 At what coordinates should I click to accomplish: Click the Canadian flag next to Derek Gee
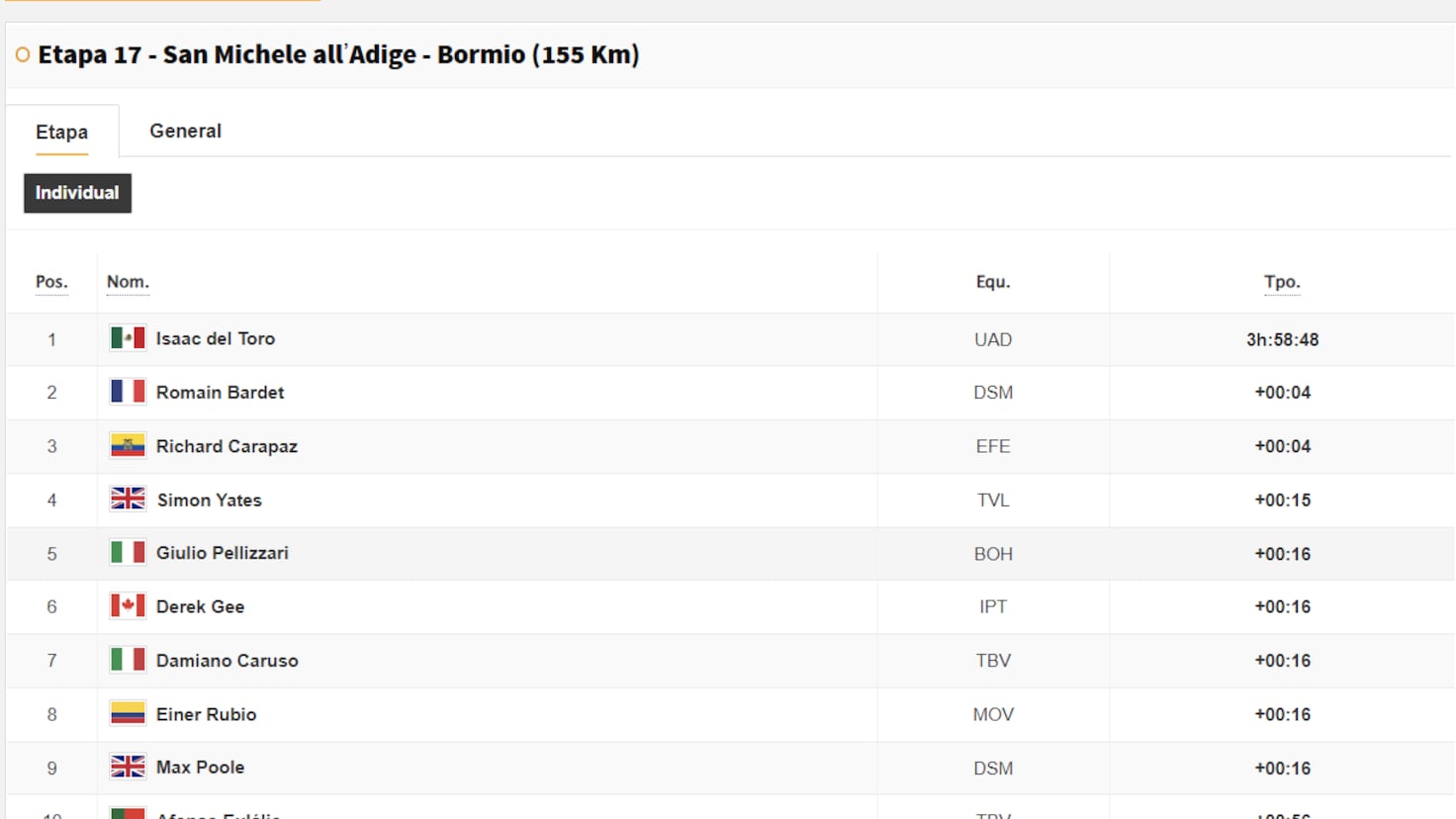(128, 606)
